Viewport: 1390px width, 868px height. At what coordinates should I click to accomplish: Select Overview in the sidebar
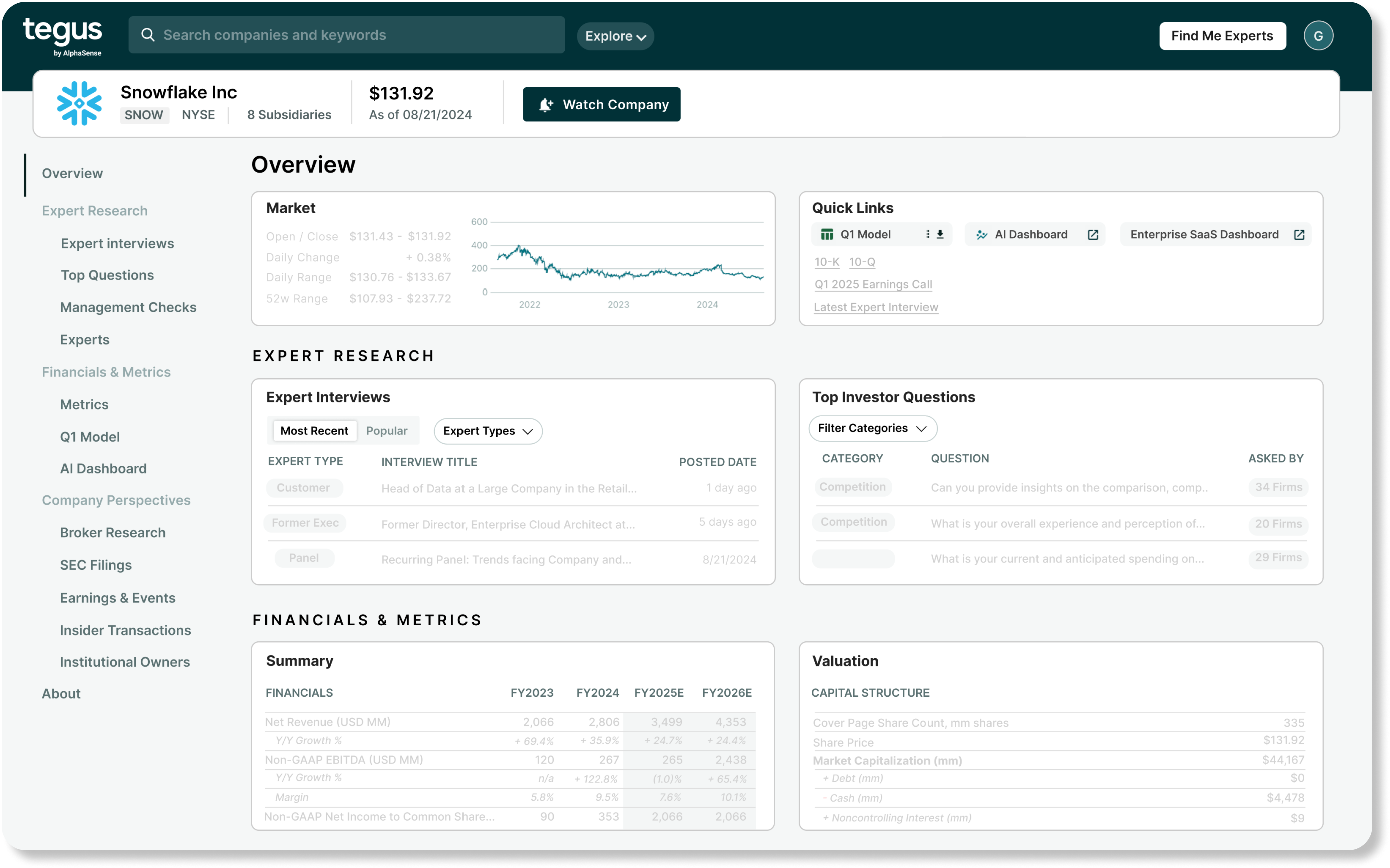pyautogui.click(x=72, y=173)
